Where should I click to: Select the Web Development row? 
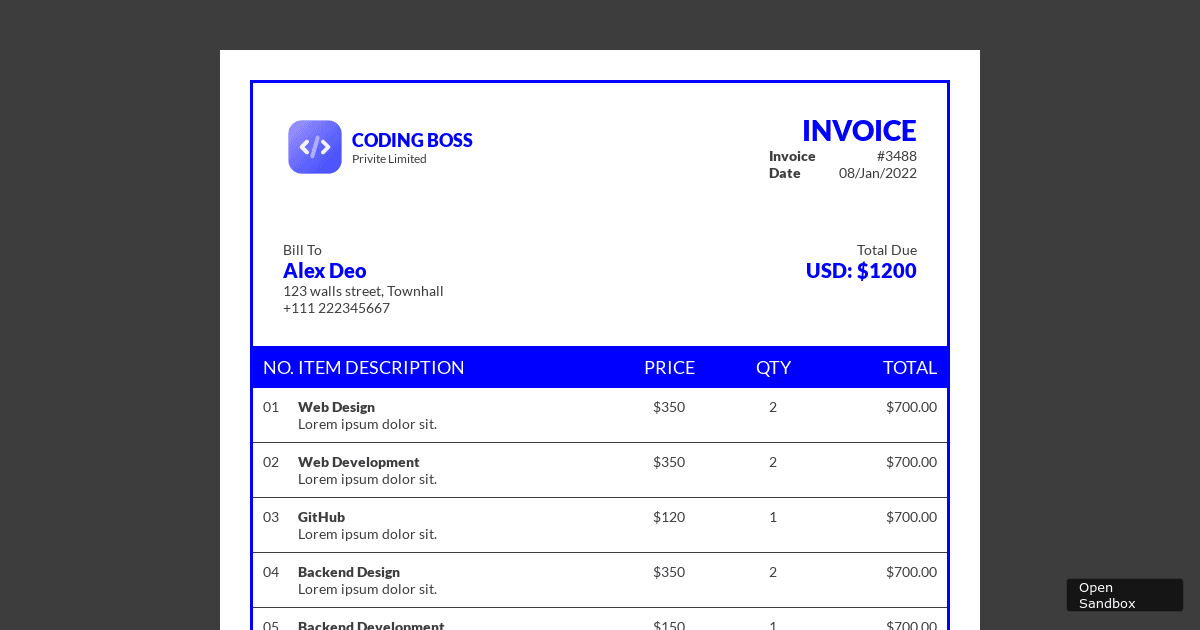pos(358,462)
